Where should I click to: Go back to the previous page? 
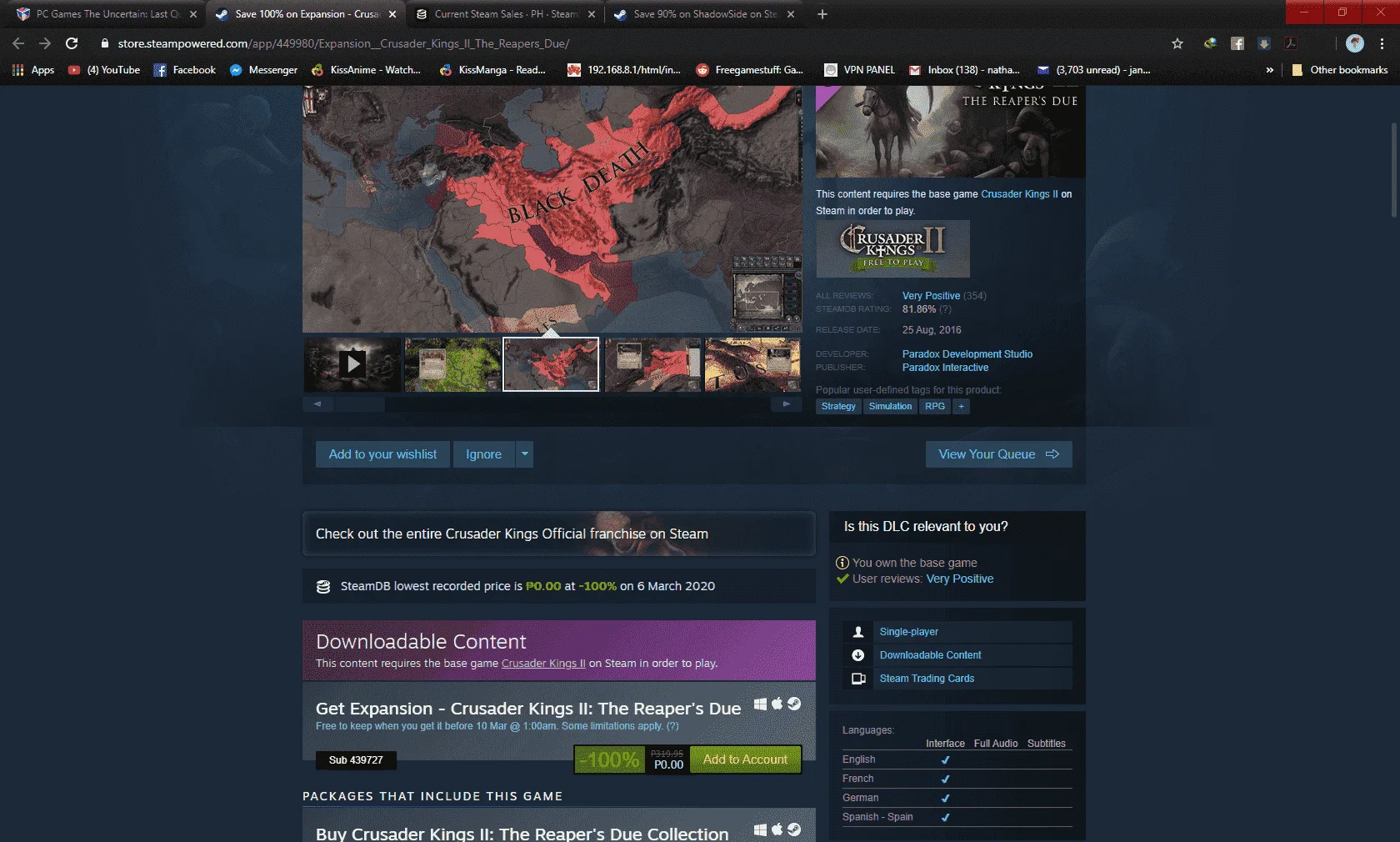point(18,43)
